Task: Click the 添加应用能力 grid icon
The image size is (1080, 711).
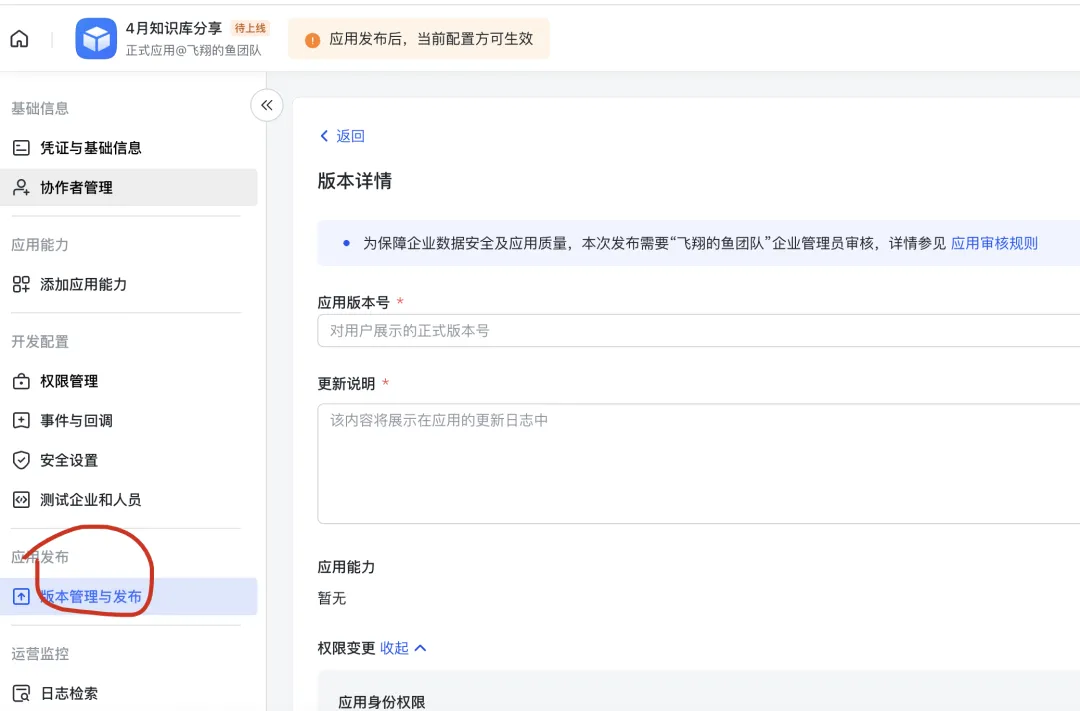Action: pyautogui.click(x=21, y=284)
